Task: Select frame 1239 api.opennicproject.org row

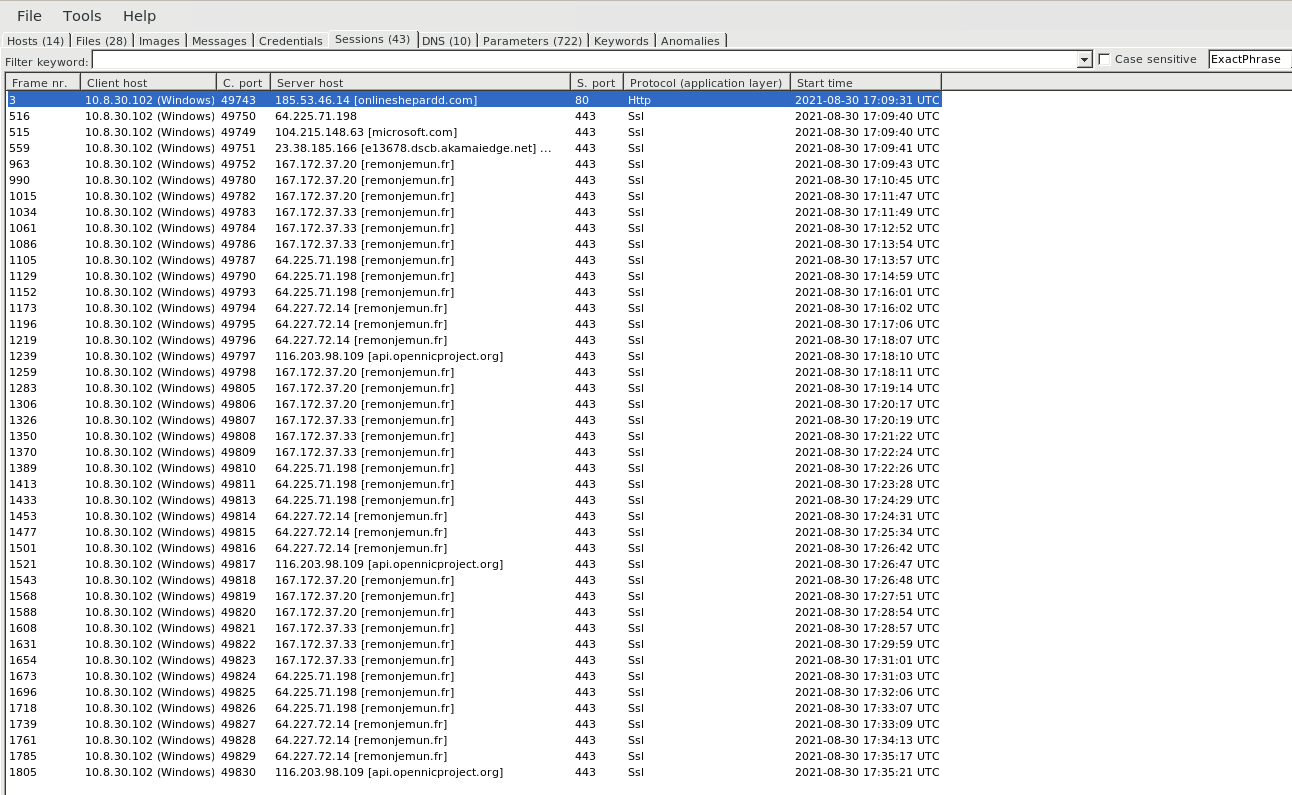Action: click(x=473, y=356)
